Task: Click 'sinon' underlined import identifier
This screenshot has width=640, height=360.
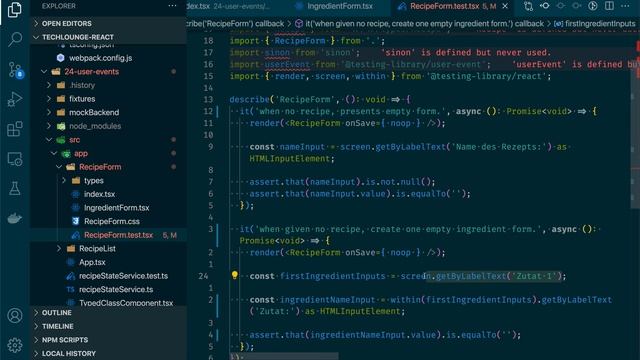Action: coord(277,53)
